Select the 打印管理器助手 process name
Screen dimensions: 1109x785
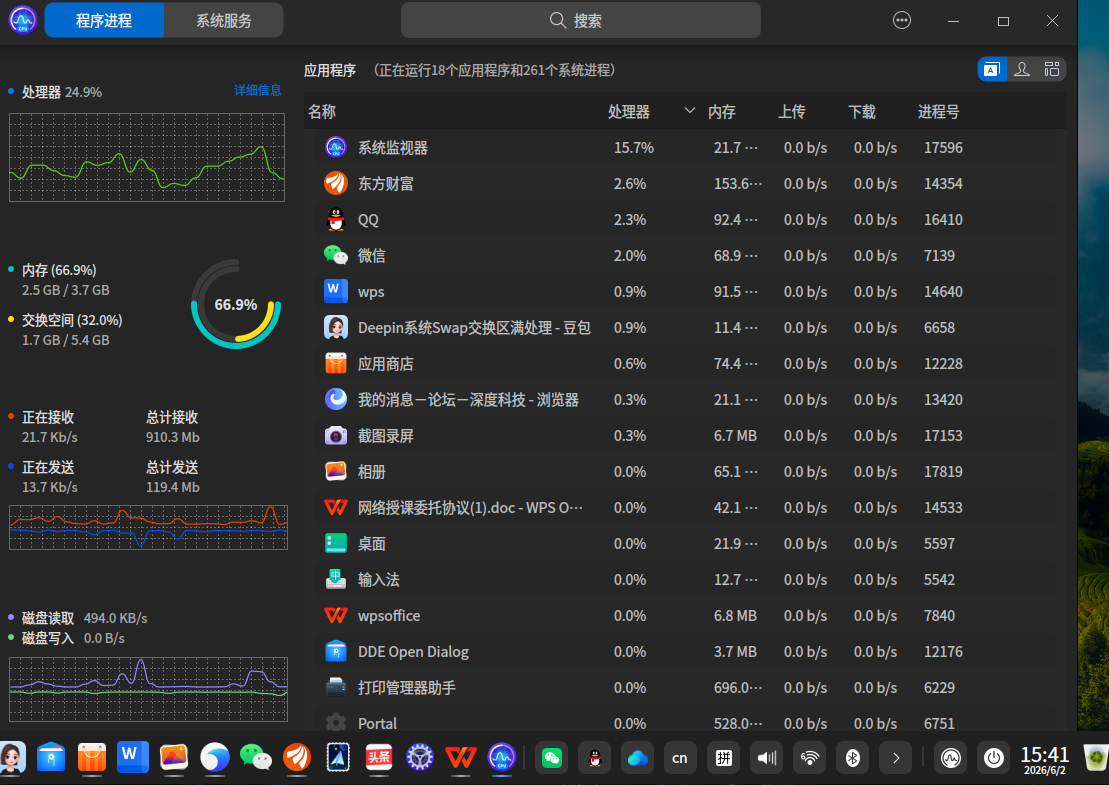[x=407, y=688]
